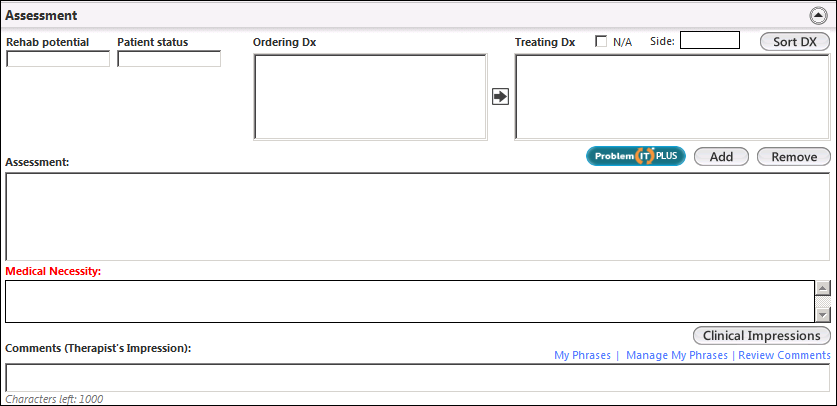Click in the Comments (Therapist's Impression) box
Viewport: 837px width, 406px height.
[x=418, y=378]
